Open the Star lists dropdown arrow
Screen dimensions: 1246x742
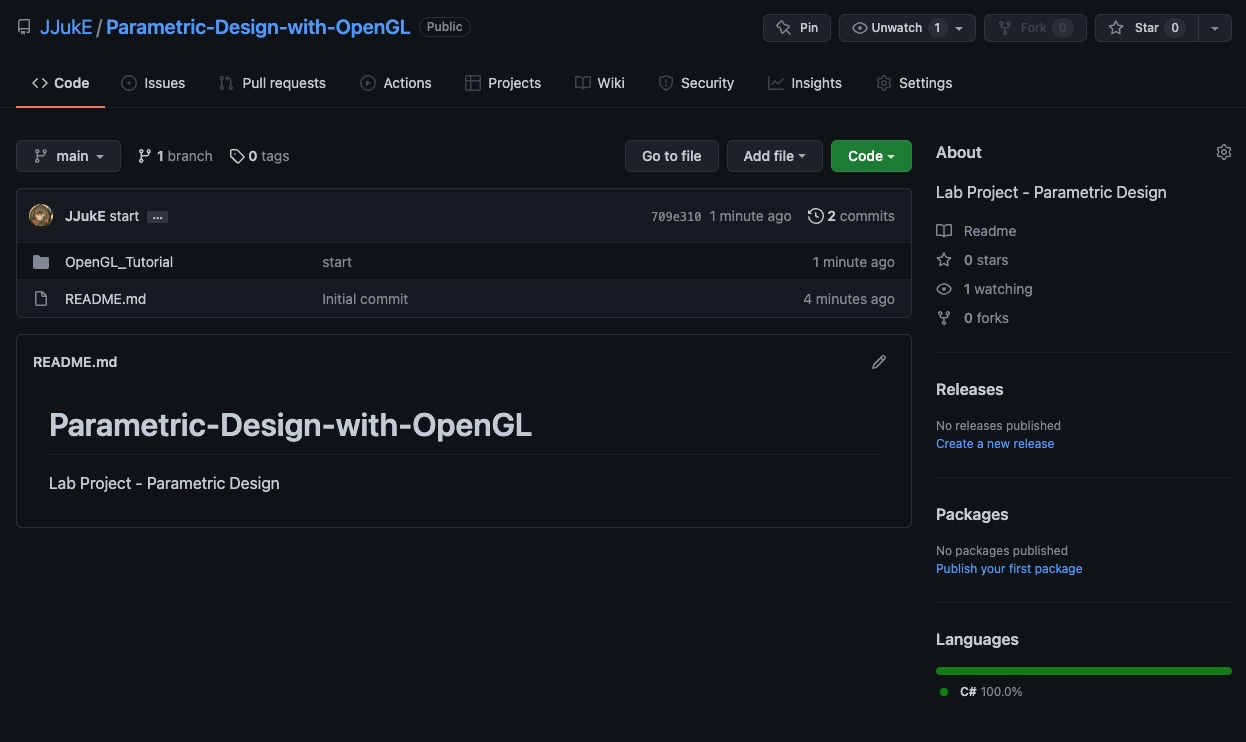[1214, 28]
